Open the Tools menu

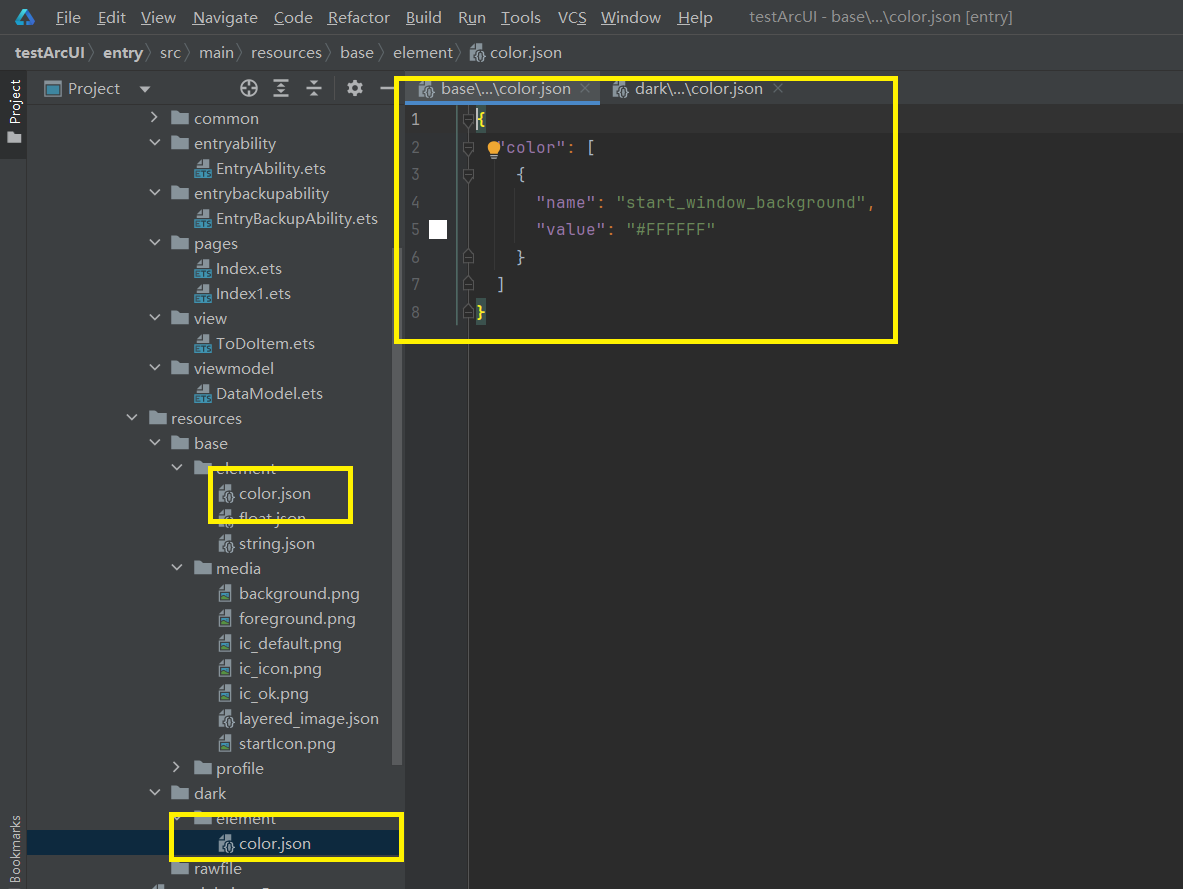click(521, 17)
